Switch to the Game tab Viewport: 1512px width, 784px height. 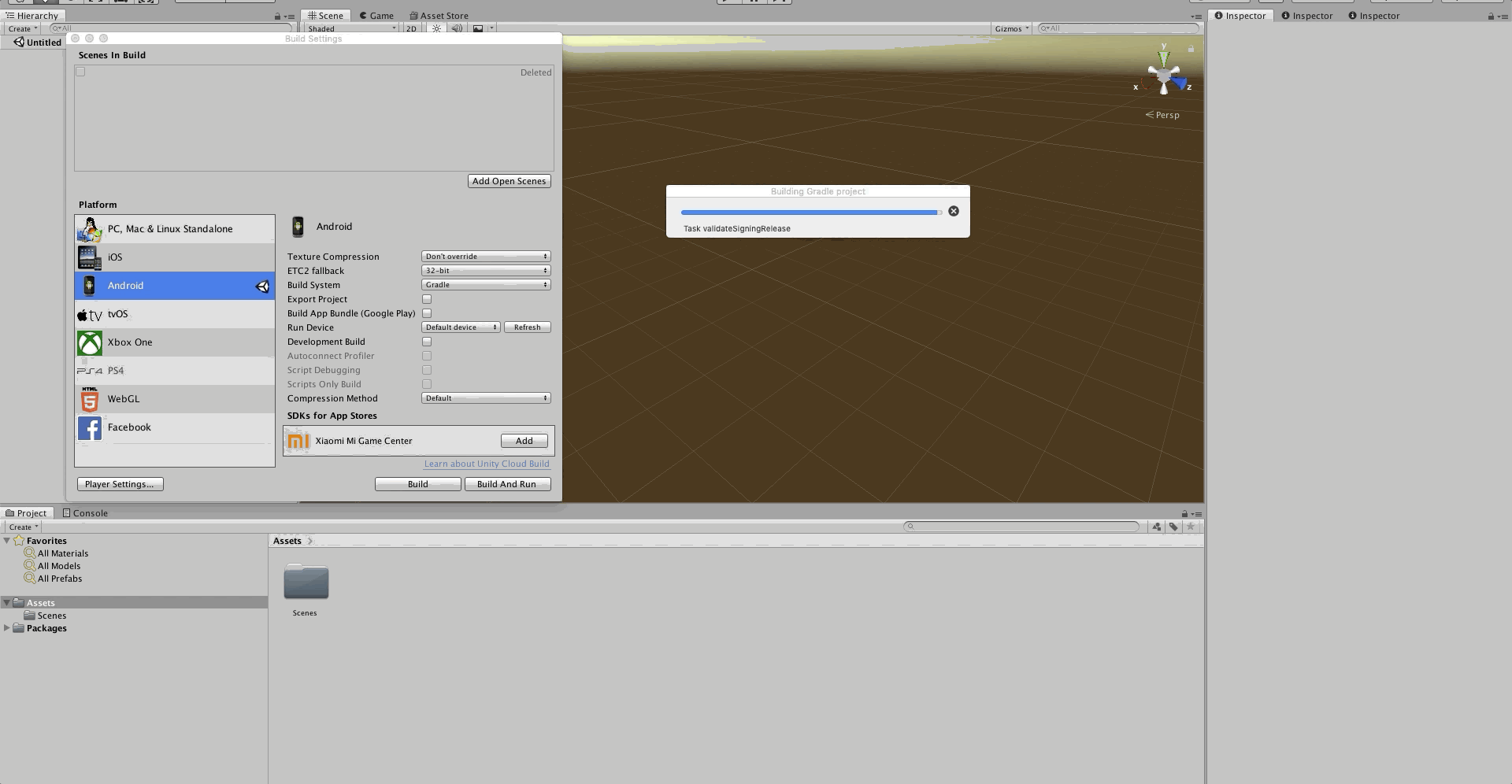376,16
